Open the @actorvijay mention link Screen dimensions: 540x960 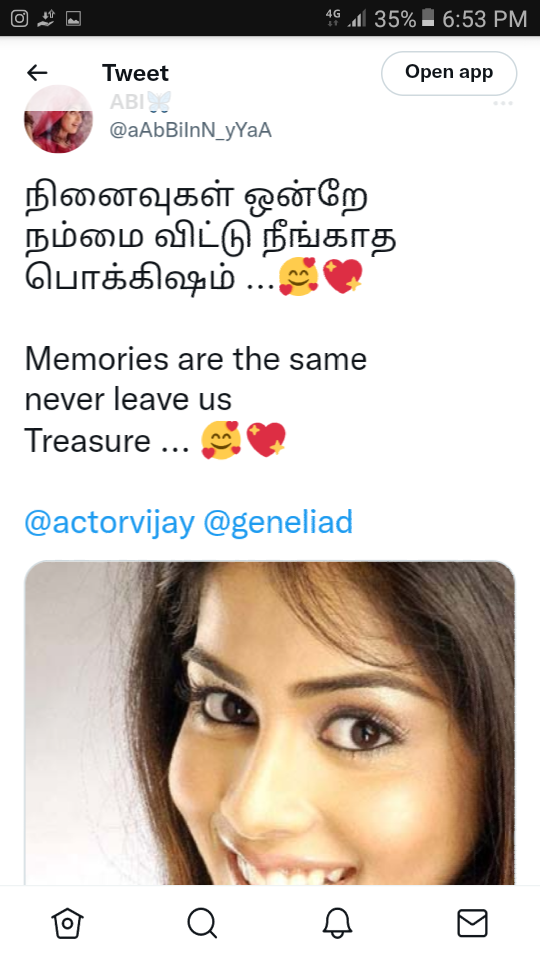[110, 522]
